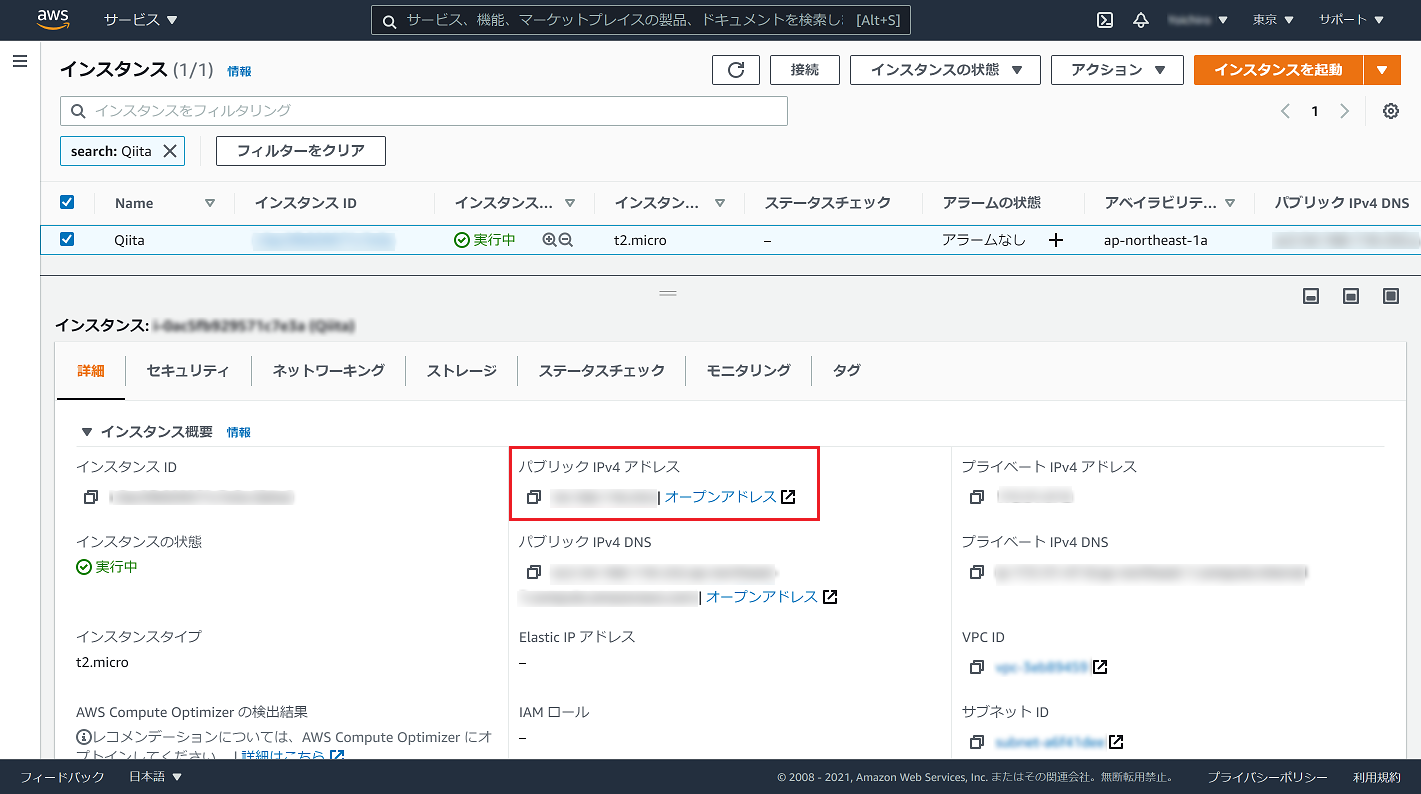Viewport: 1421px width, 794px height.
Task: Switch to the 詳細 tab
Action: click(91, 370)
